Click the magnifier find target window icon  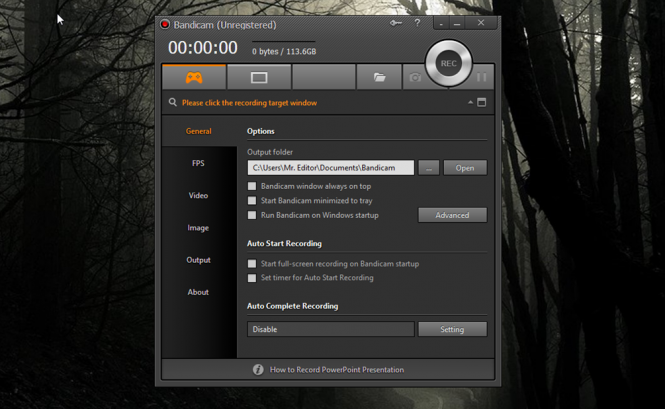point(173,102)
